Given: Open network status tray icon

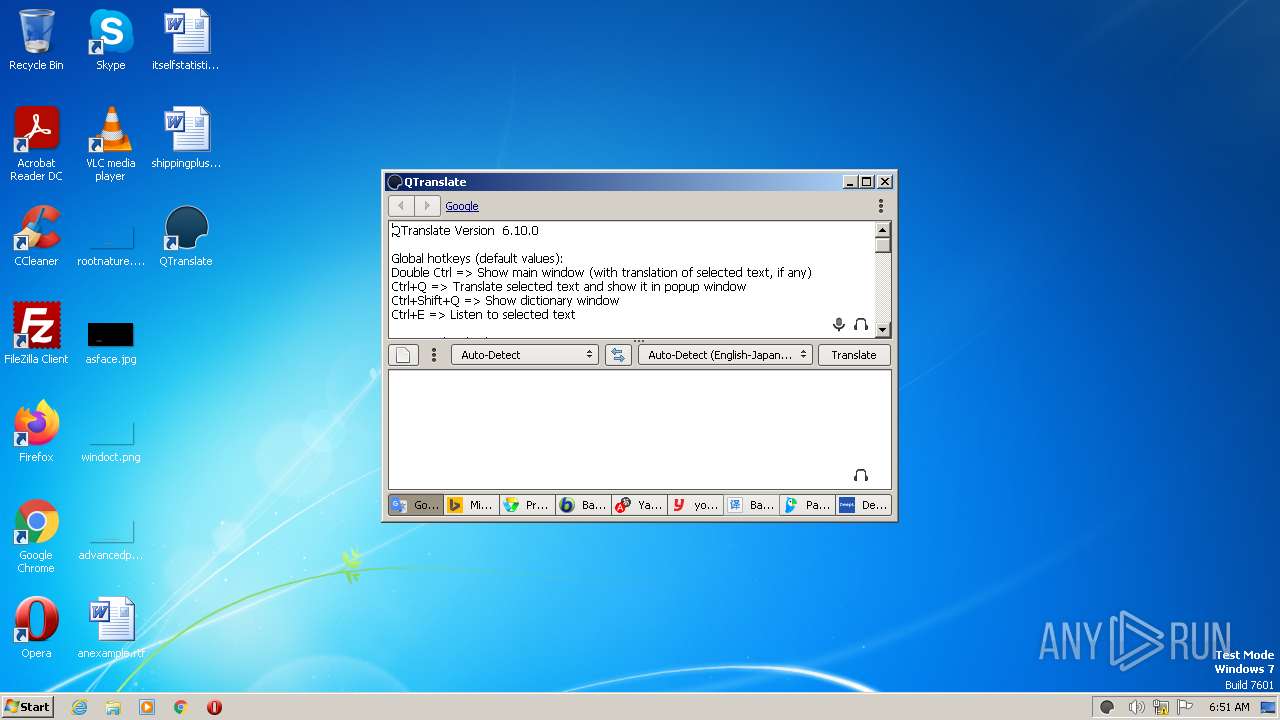Looking at the screenshot, I should (x=1161, y=707).
